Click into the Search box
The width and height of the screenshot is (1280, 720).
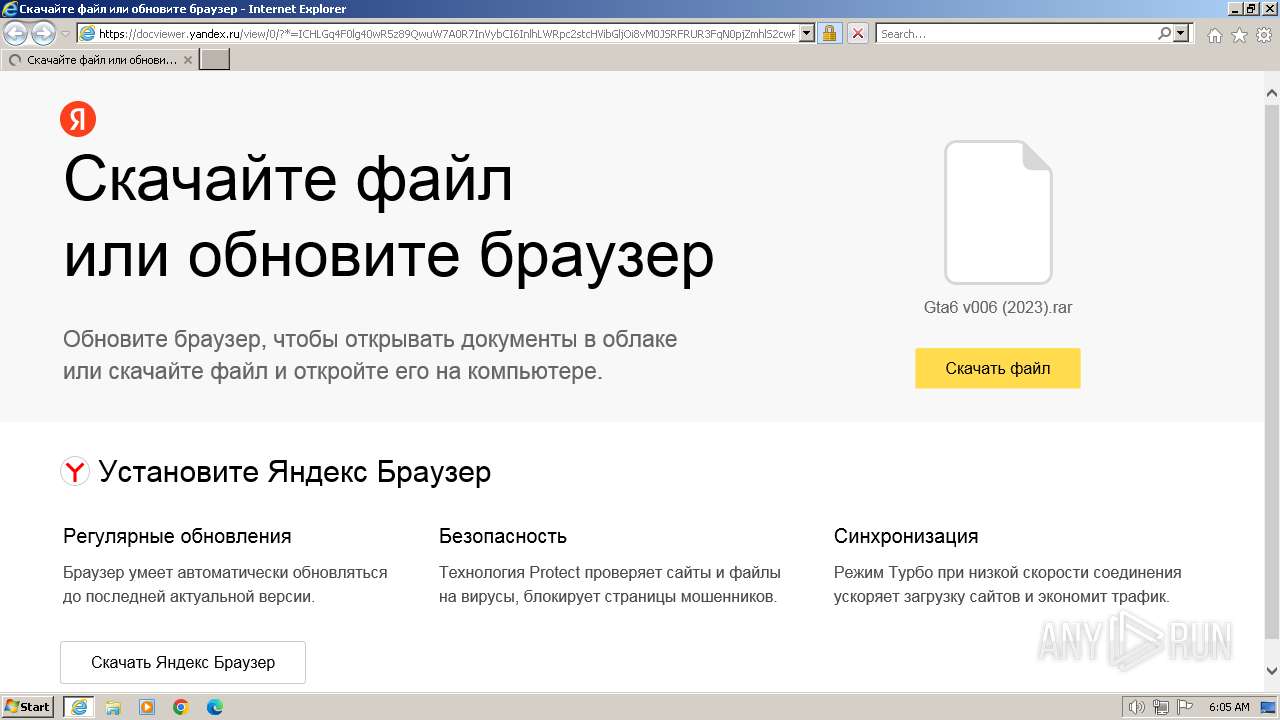(x=1016, y=33)
